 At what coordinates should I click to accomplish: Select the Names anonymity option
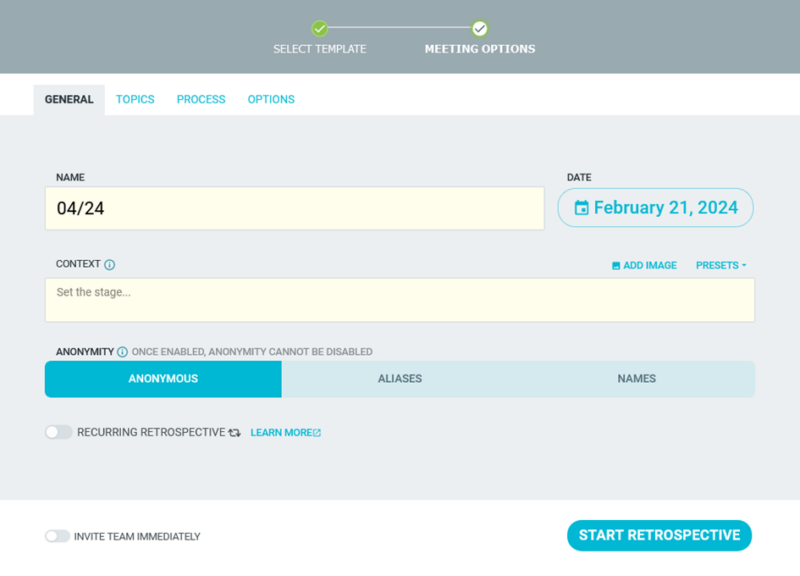(636, 379)
